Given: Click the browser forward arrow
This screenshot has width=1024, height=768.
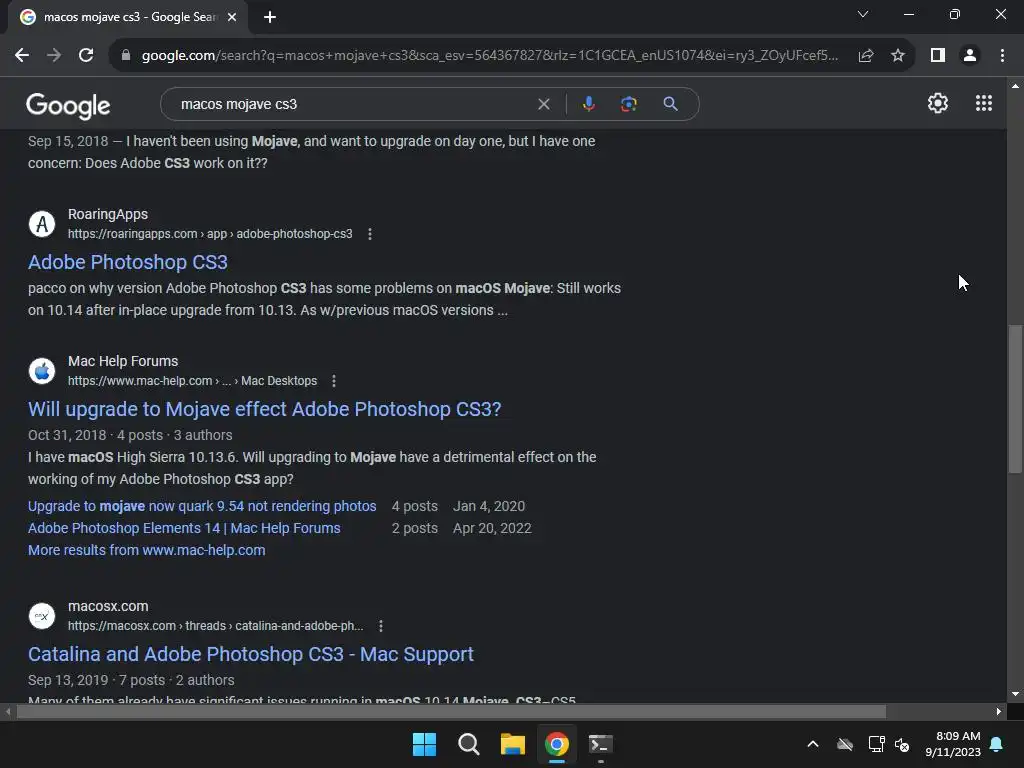Looking at the screenshot, I should point(54,56).
